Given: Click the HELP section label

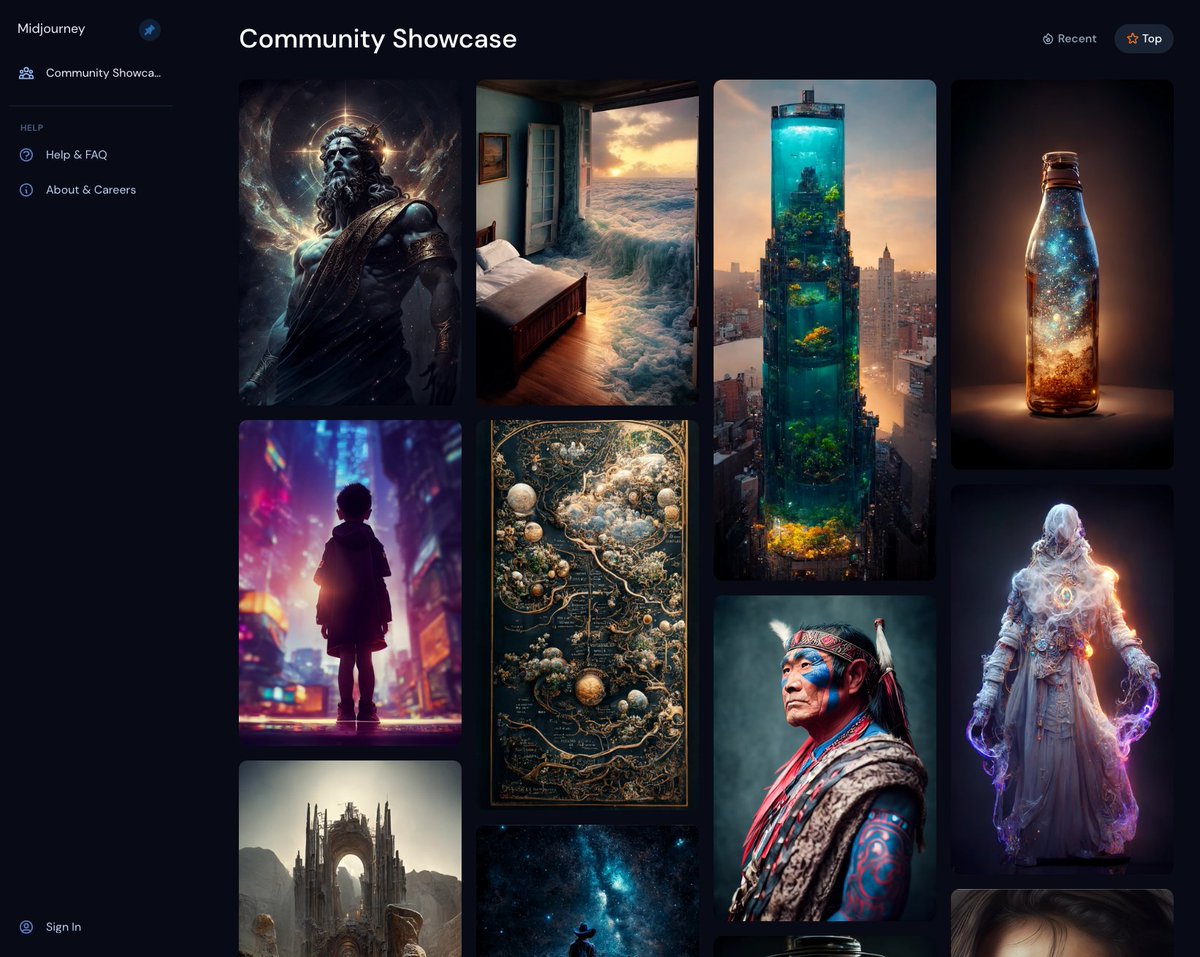Looking at the screenshot, I should point(32,128).
